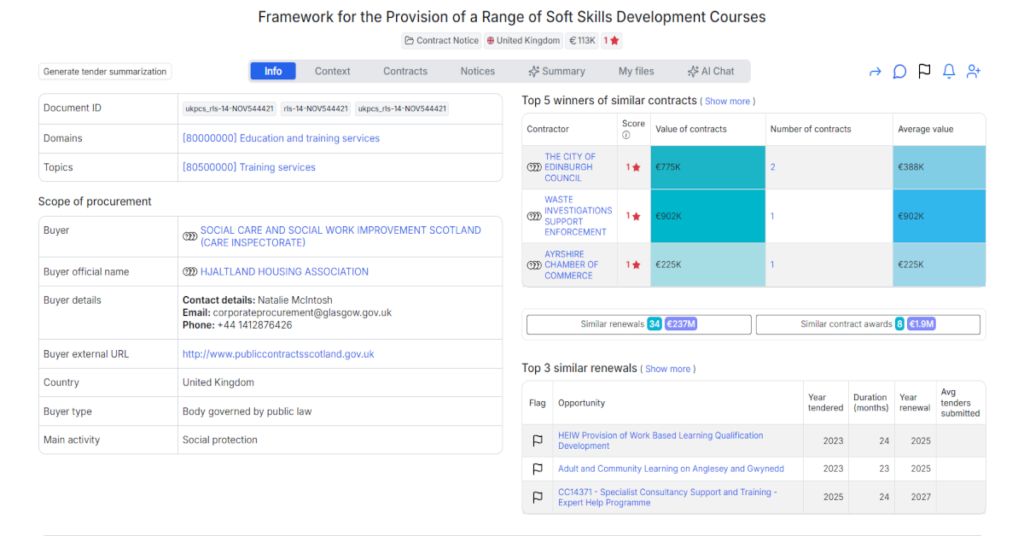
Task: Open Waste Investigations Support Enforcement contractor link
Action: click(x=578, y=216)
